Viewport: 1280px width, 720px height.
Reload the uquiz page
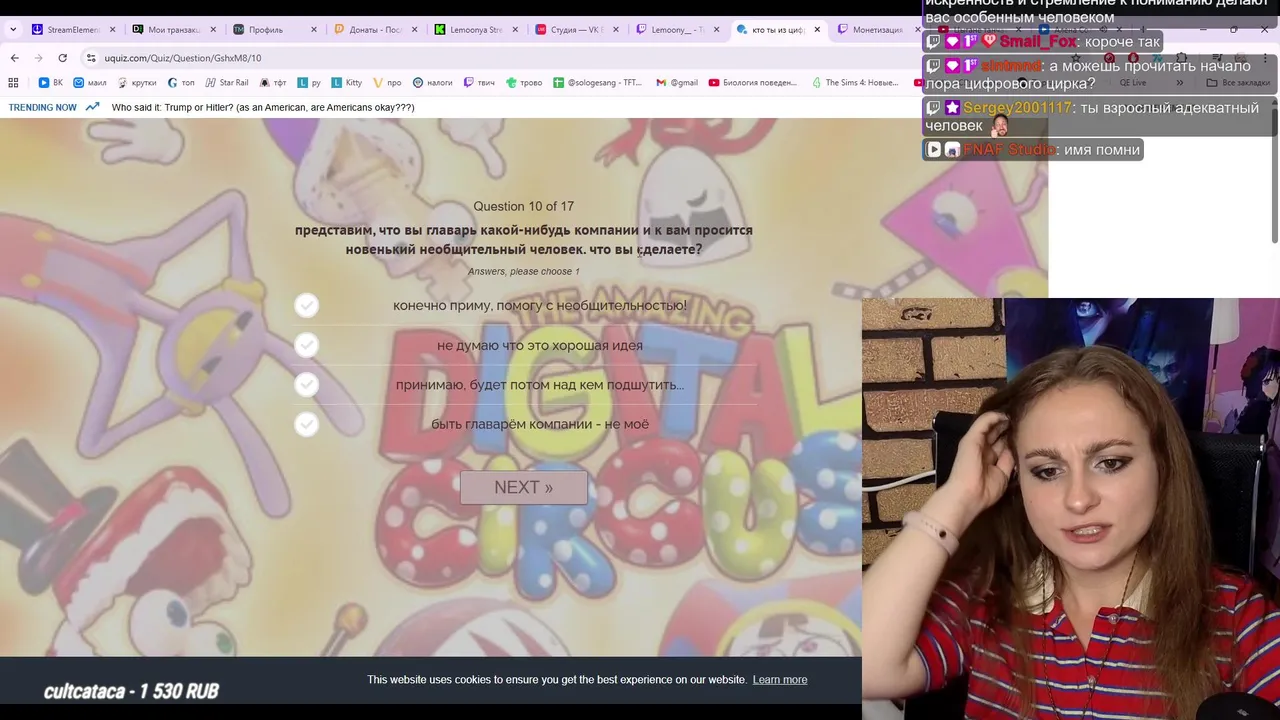(62, 58)
